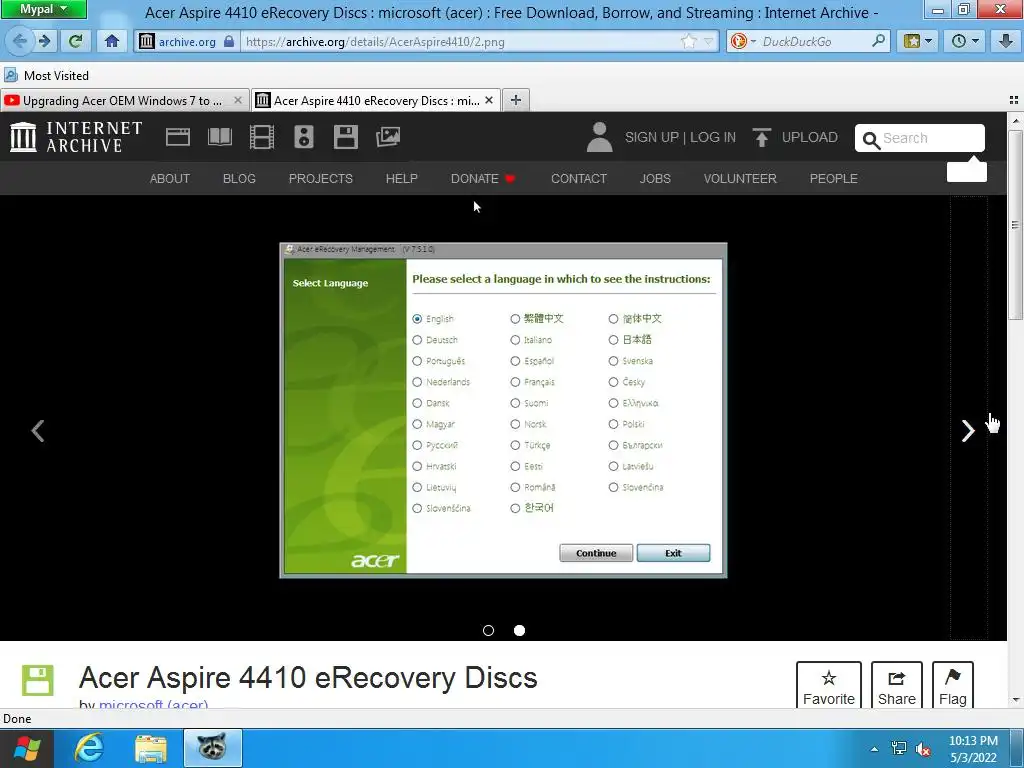
Task: Show hidden tray icons arrow
Action: (874, 748)
